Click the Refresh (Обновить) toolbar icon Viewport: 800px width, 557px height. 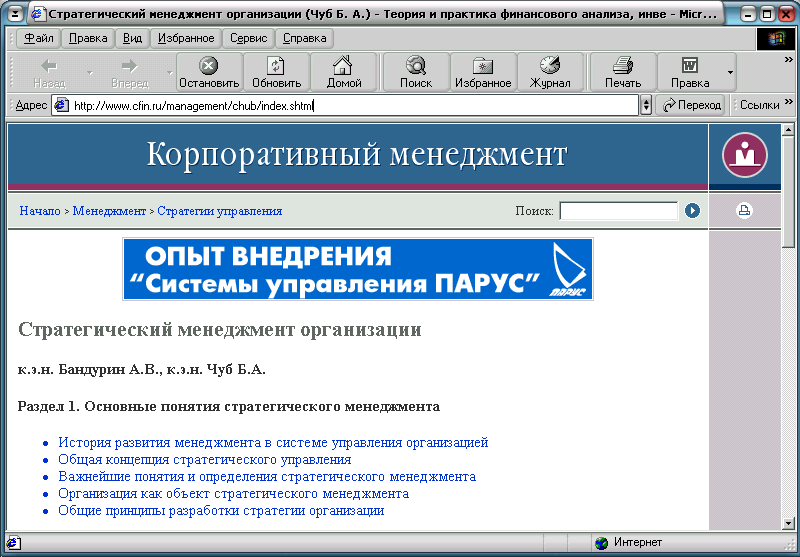click(x=276, y=71)
